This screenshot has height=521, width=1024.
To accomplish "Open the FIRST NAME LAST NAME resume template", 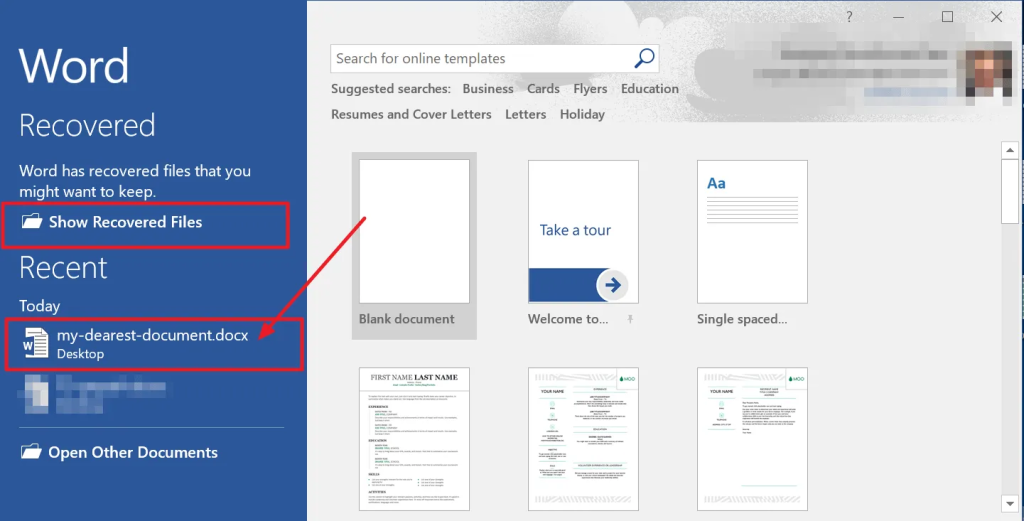I will pos(414,439).
